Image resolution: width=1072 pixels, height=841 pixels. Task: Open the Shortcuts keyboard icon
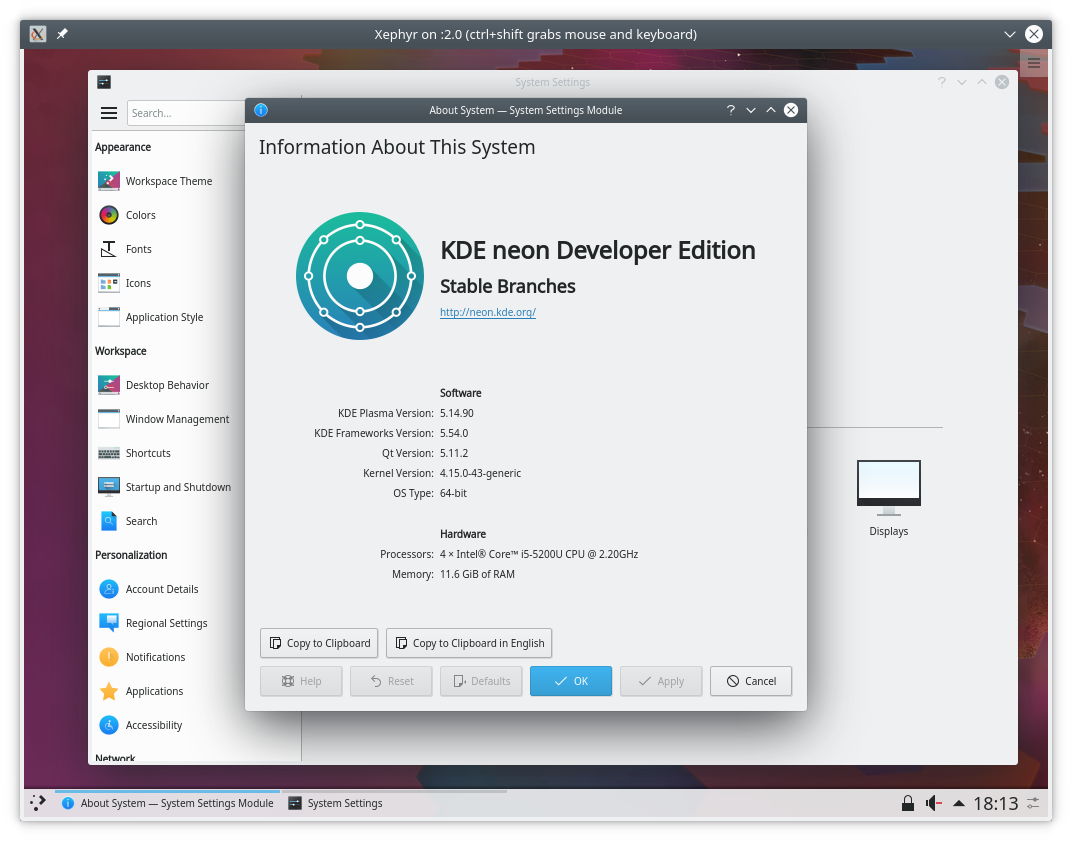[x=109, y=453]
